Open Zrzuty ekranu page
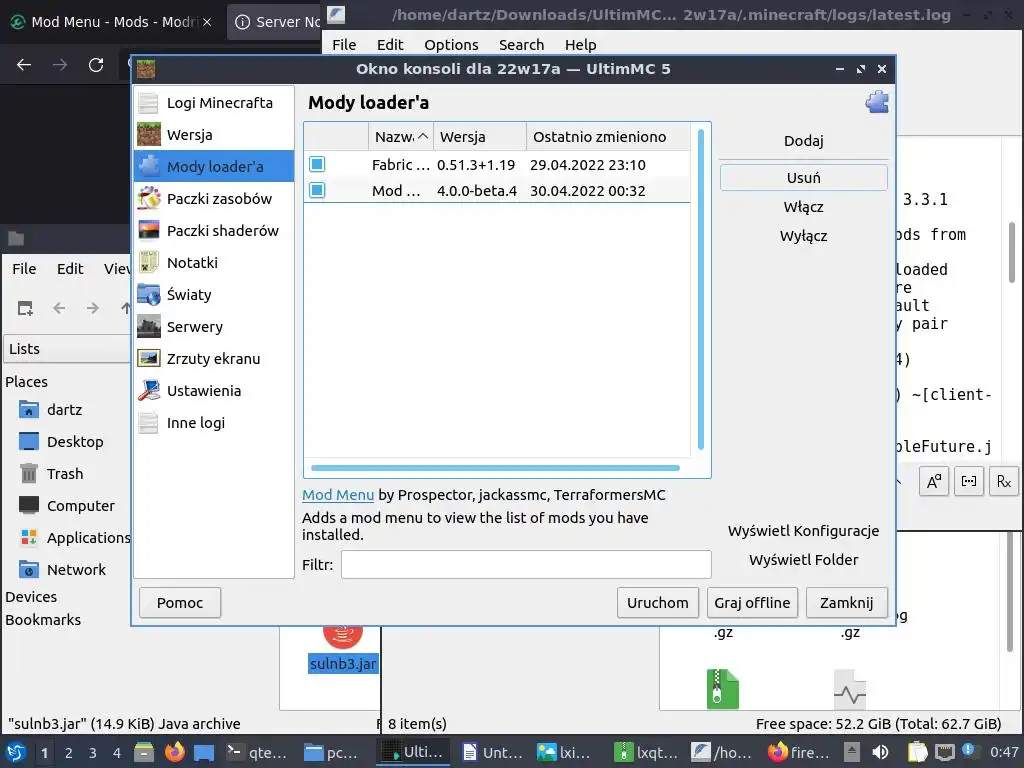This screenshot has width=1024, height=768. pos(214,359)
